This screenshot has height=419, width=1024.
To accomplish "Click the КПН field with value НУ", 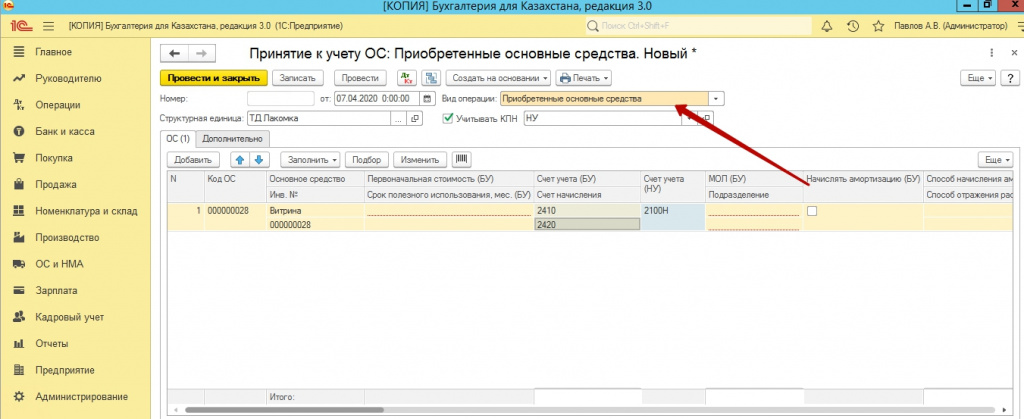I will coord(601,119).
